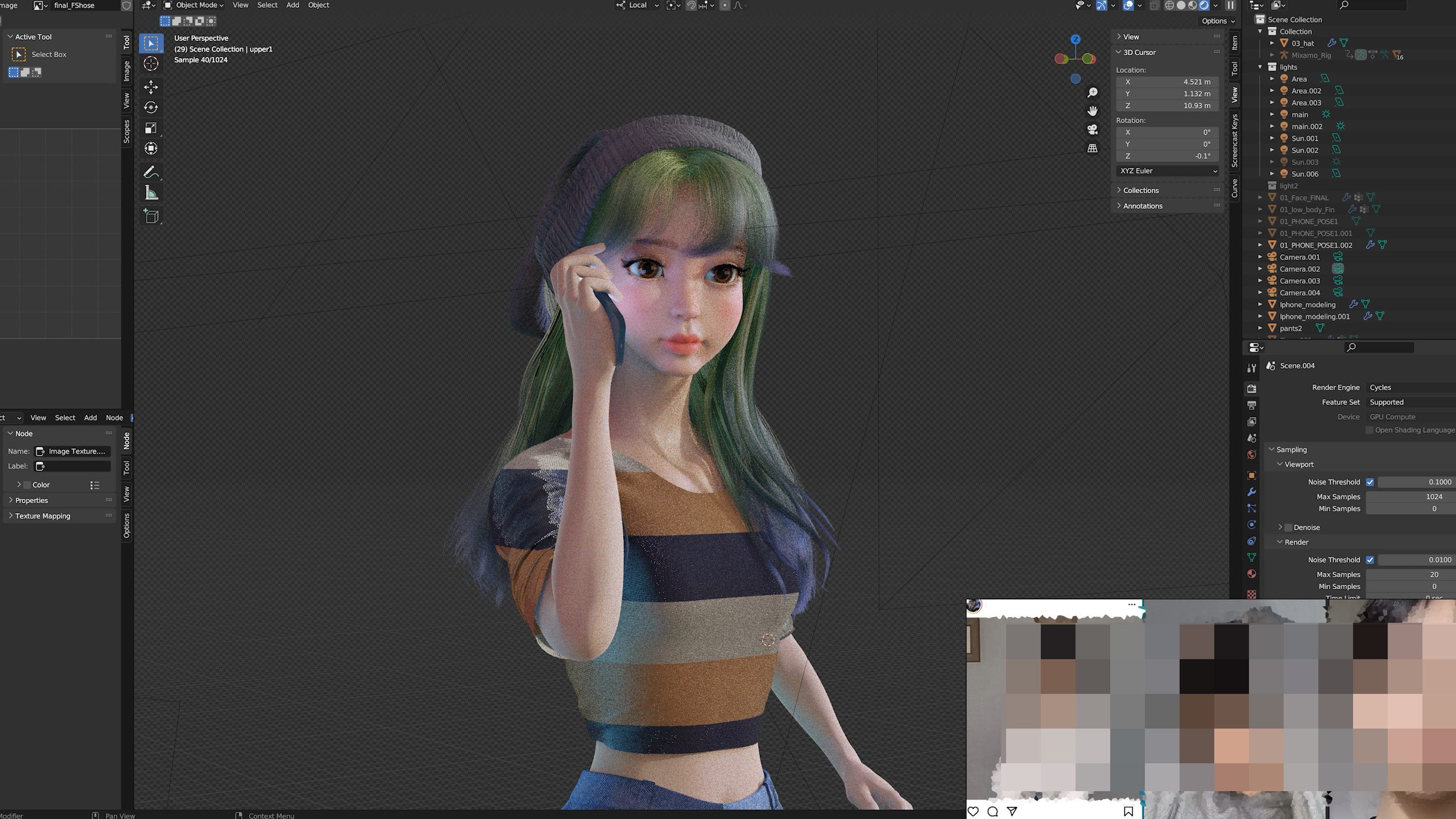Open Tool properties tab icon

coord(1252,368)
